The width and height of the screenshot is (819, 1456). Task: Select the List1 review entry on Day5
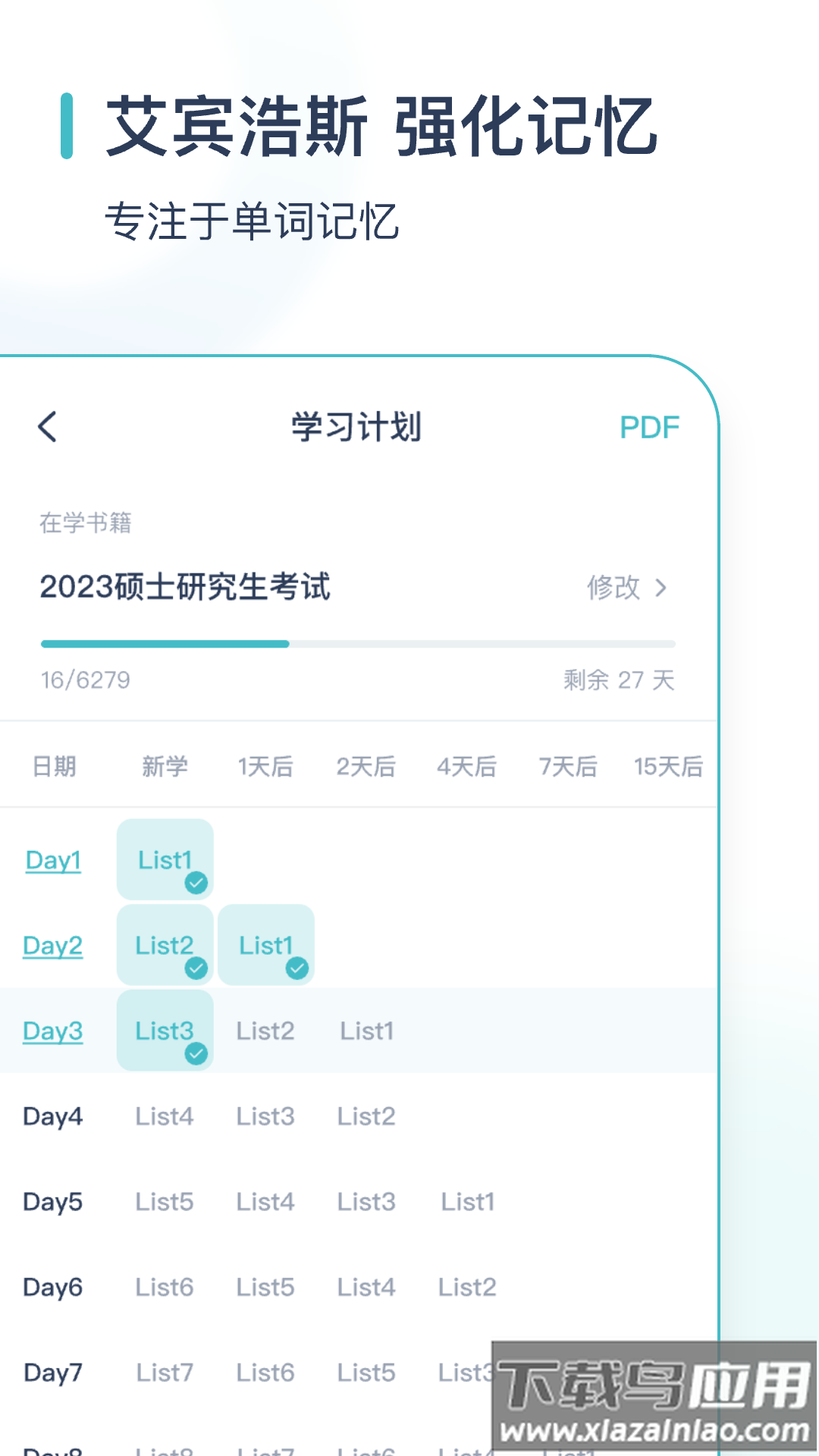(x=467, y=1202)
